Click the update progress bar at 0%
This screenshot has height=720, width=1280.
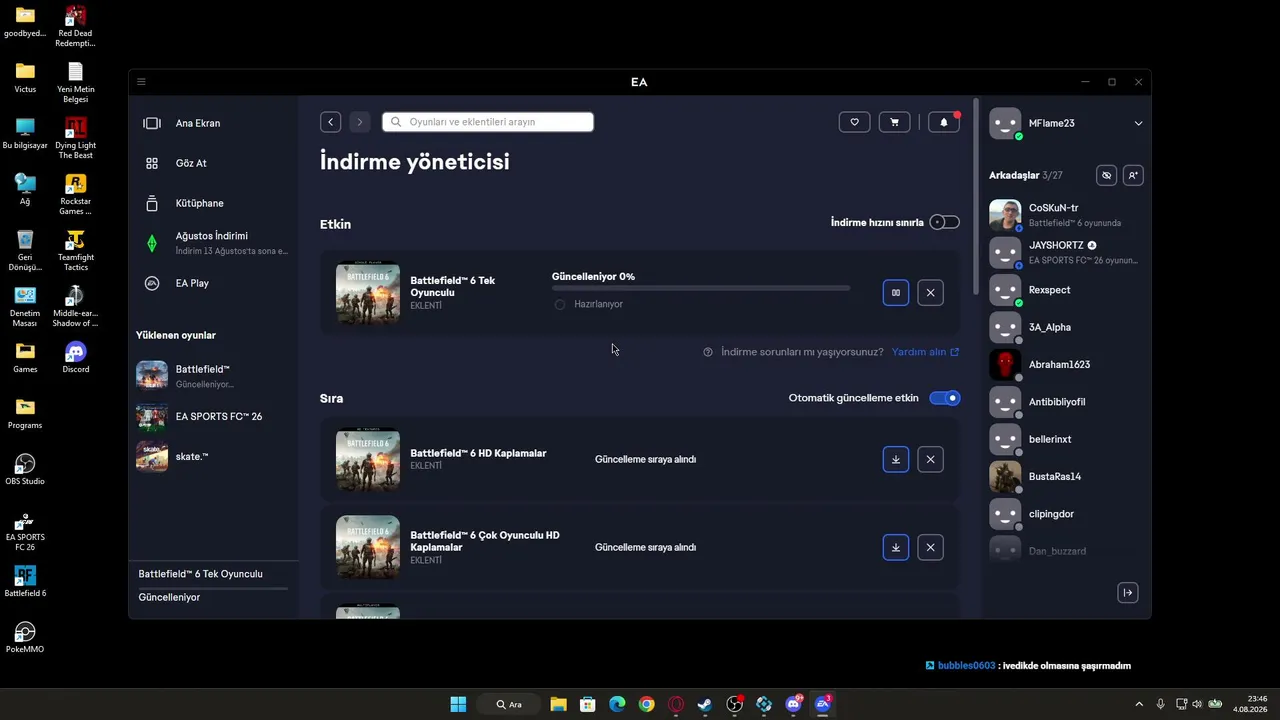point(701,288)
